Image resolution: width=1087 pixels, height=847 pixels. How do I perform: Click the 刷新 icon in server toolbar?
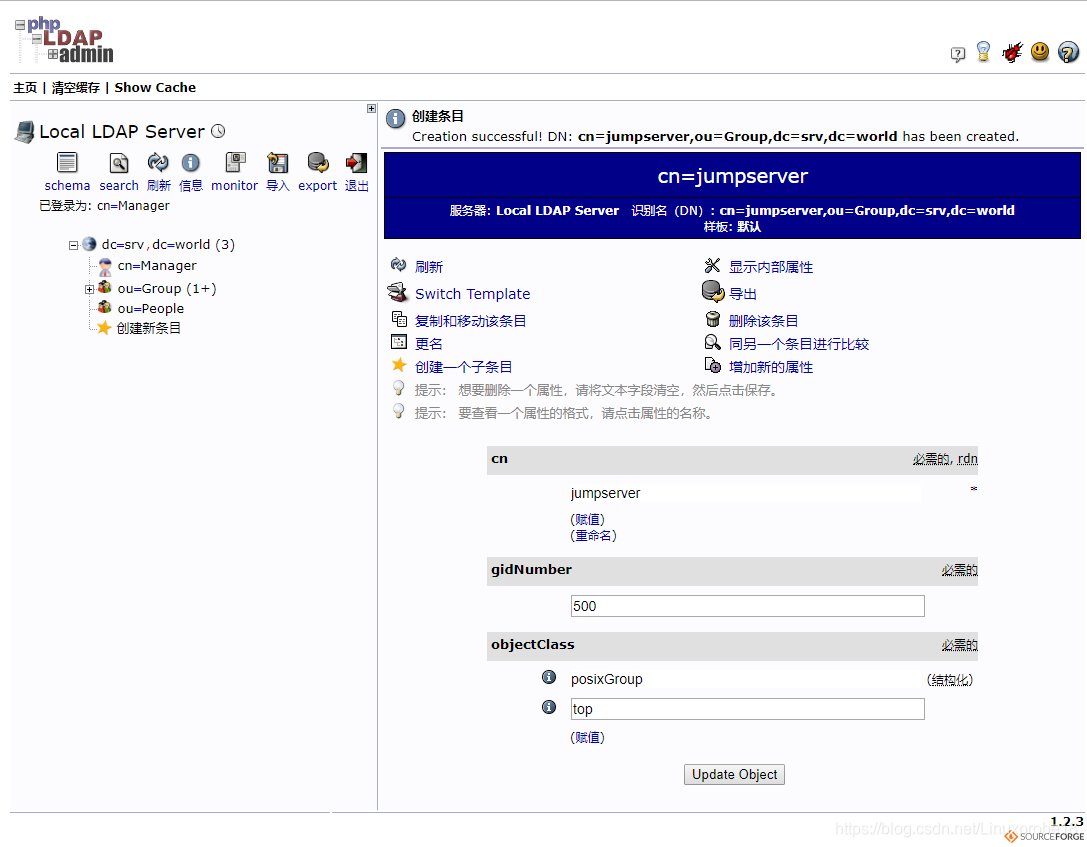[x=158, y=163]
